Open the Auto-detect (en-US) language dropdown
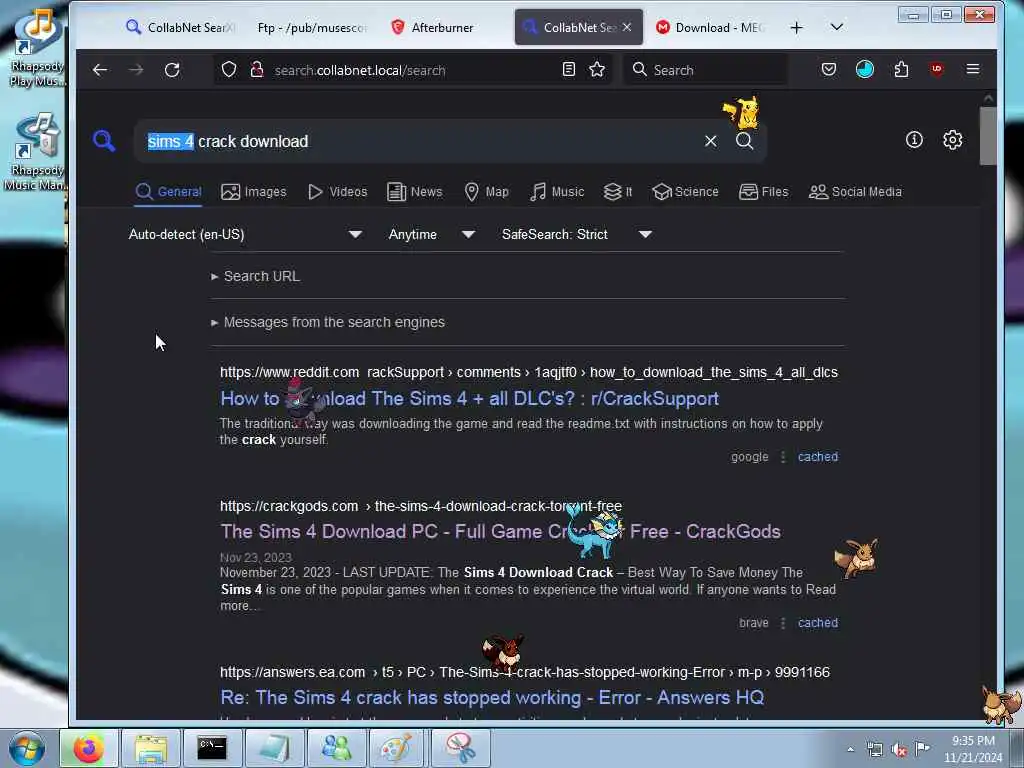 tap(245, 234)
